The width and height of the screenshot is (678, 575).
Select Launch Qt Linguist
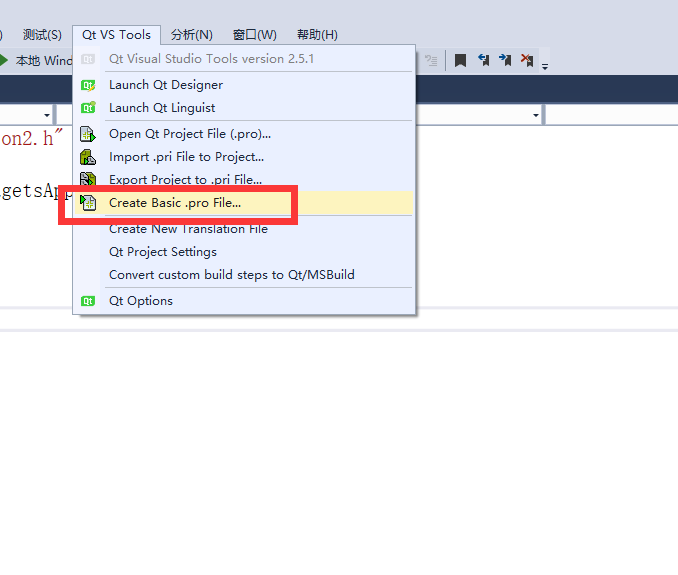tap(244, 108)
